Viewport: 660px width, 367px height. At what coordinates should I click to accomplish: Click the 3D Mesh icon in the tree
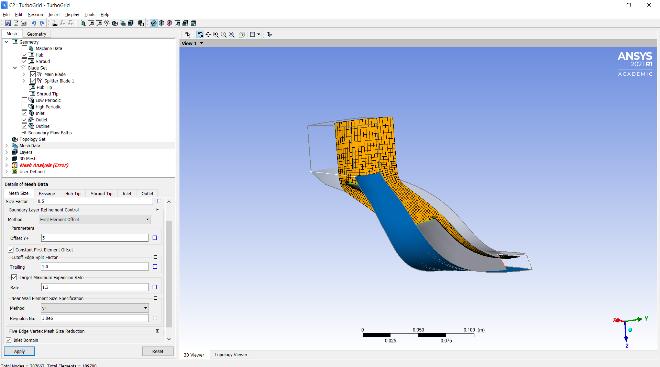pyautogui.click(x=15, y=159)
